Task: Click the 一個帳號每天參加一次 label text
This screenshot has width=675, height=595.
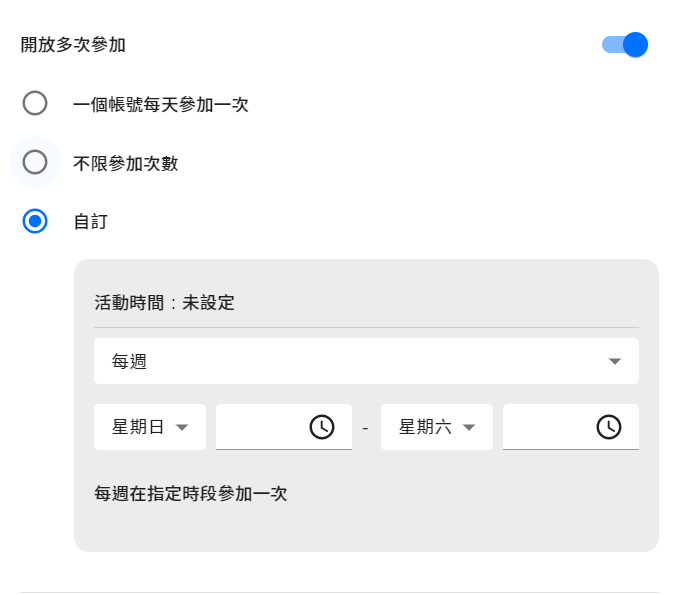Action: pyautogui.click(x=160, y=104)
